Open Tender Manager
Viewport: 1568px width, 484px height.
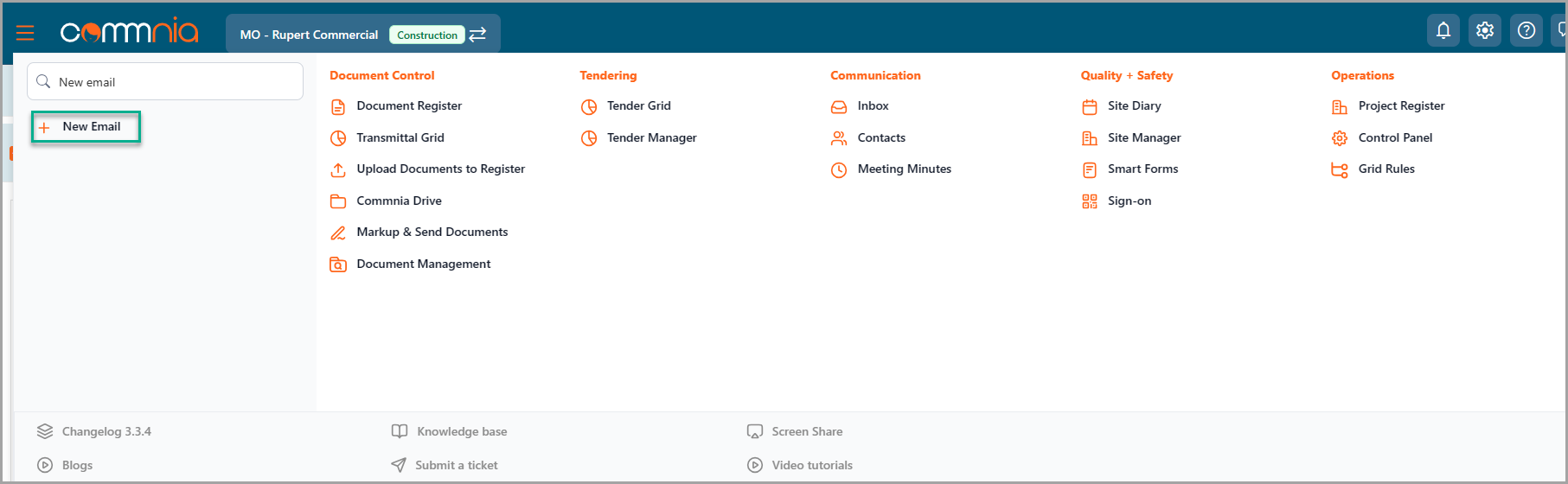(x=650, y=138)
